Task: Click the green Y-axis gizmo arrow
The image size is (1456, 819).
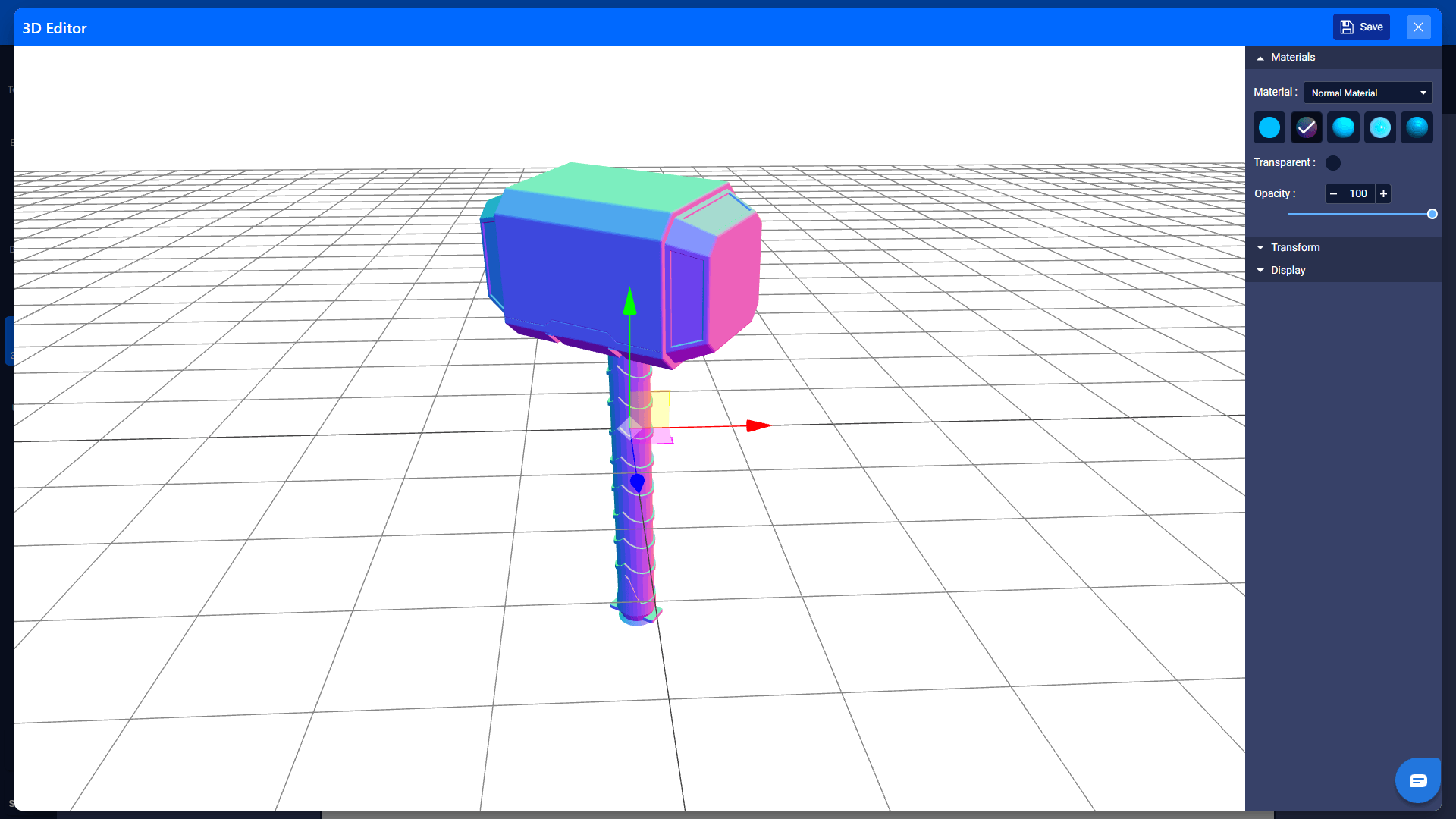Action: (629, 302)
